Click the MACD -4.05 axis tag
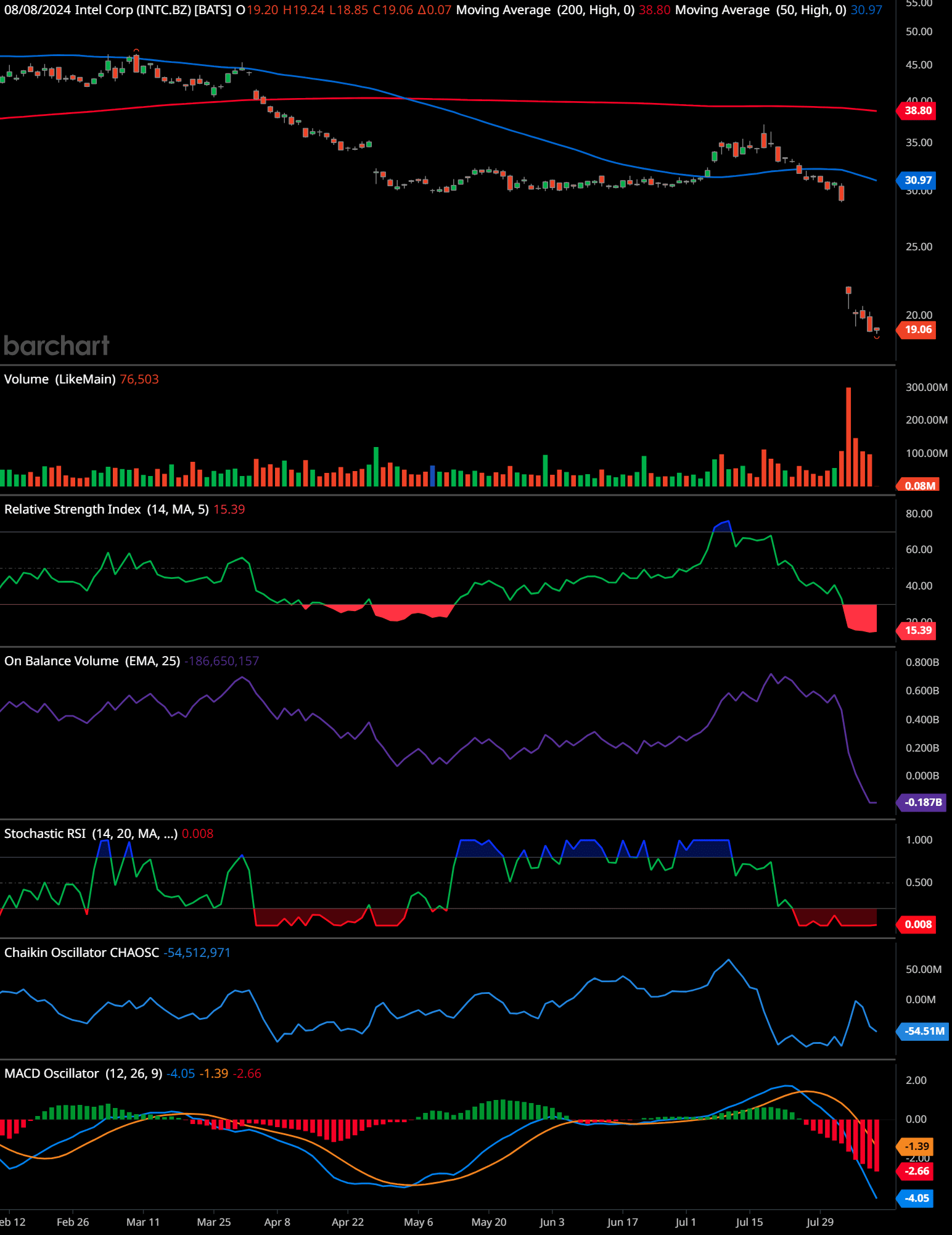 916,1198
